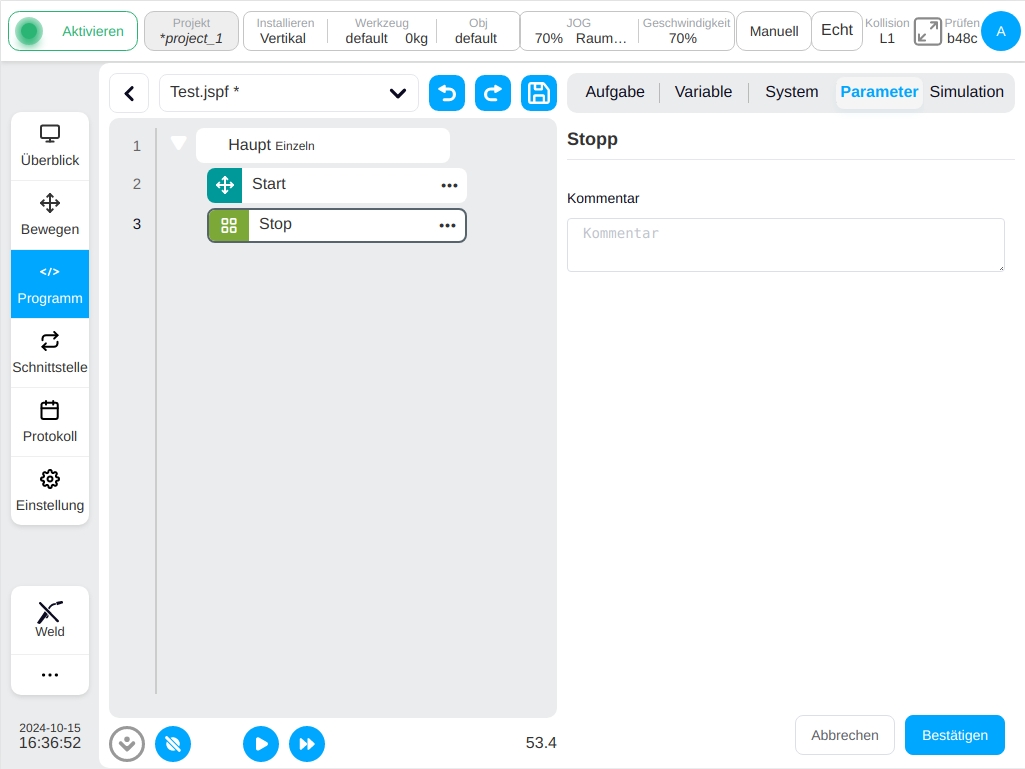This screenshot has width=1025, height=769.
Task: Collapse the Haupt program triangle
Action: (x=178, y=143)
